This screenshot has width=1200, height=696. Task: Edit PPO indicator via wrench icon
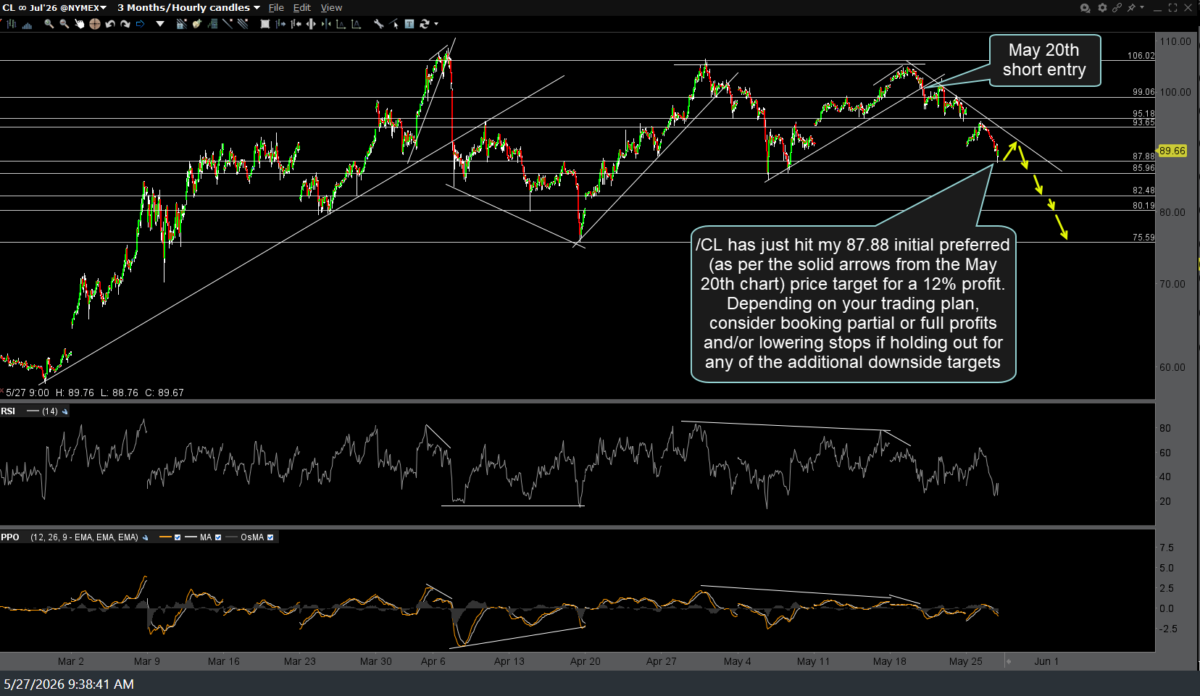pos(145,537)
